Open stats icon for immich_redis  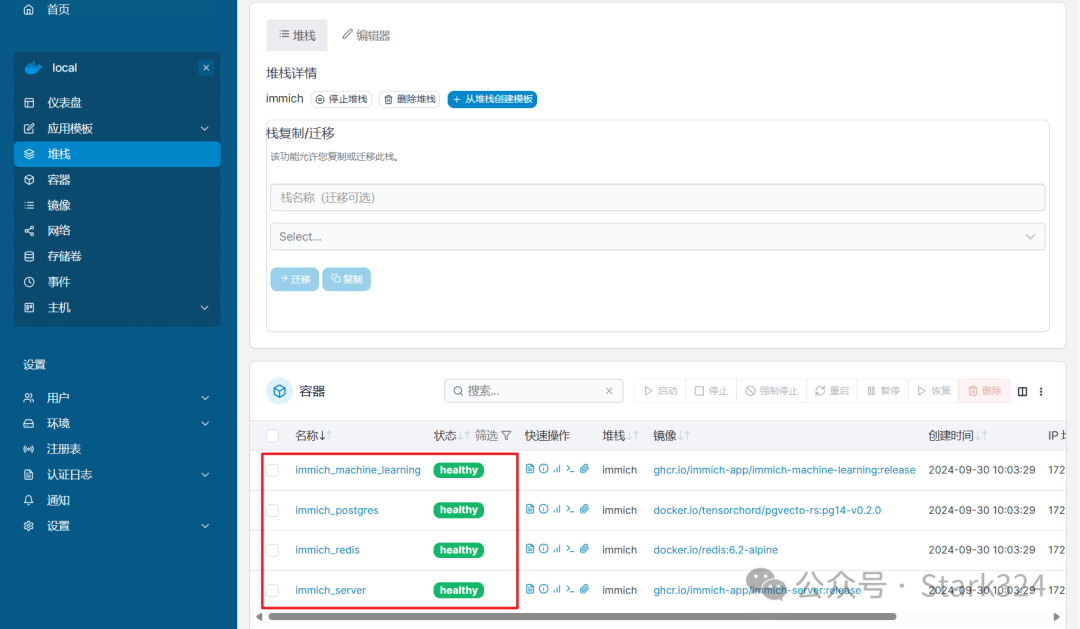pyautogui.click(x=557, y=549)
